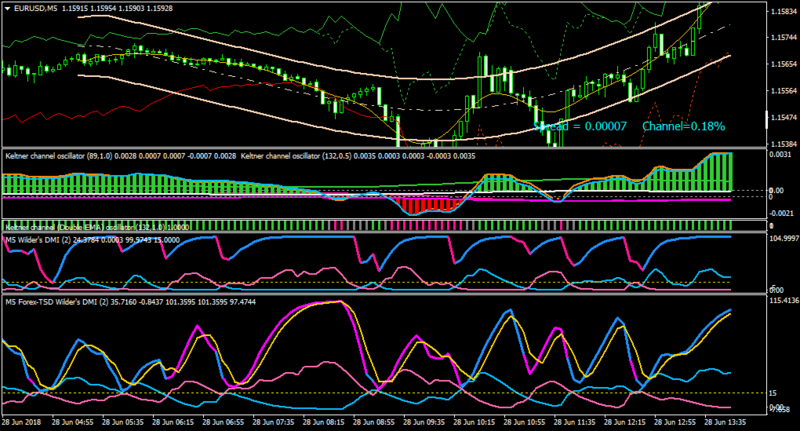
Task: Click price level 1.15654 on the axis
Action: coord(785,64)
